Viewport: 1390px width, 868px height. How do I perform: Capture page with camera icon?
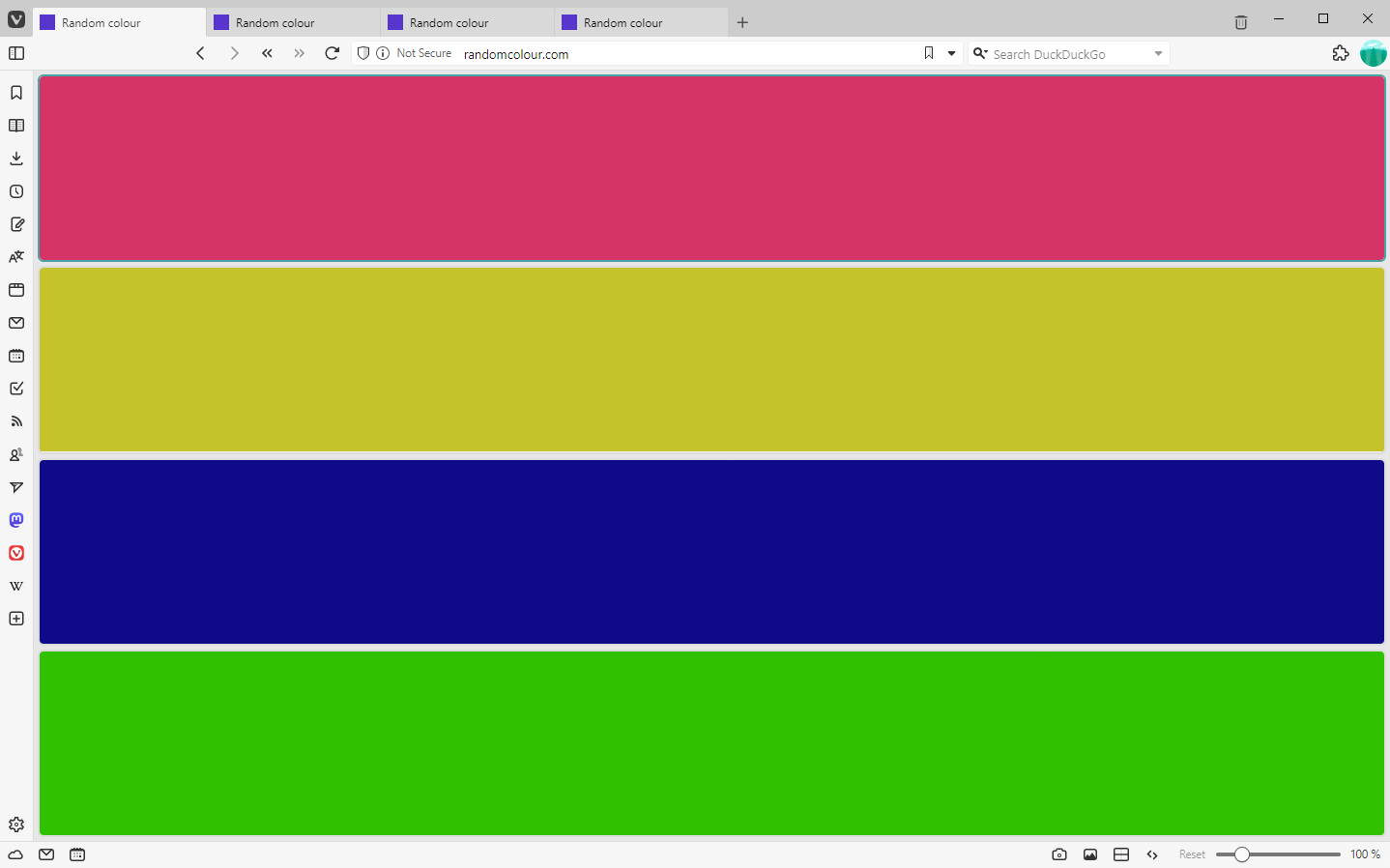[x=1059, y=854]
